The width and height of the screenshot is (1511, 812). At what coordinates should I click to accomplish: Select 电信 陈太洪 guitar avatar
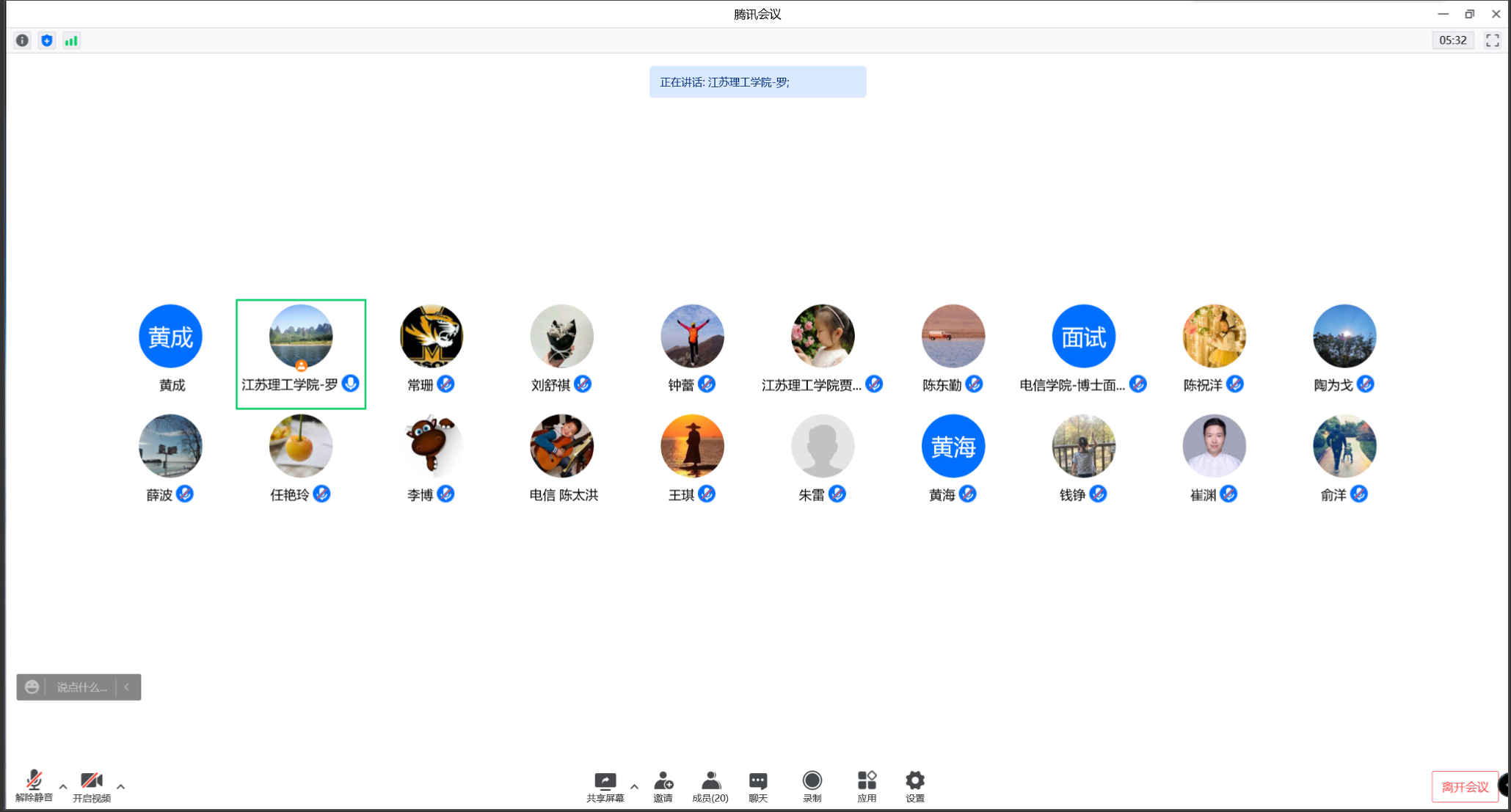coord(561,446)
